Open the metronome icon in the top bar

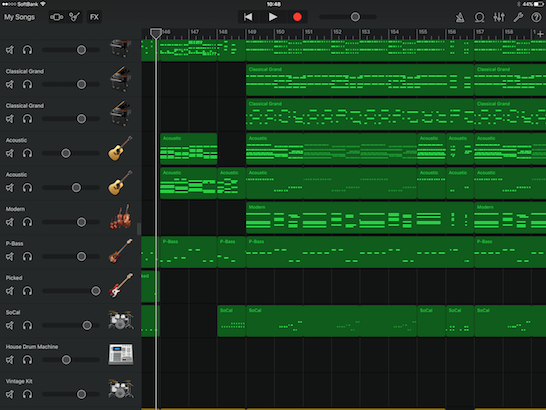point(460,17)
